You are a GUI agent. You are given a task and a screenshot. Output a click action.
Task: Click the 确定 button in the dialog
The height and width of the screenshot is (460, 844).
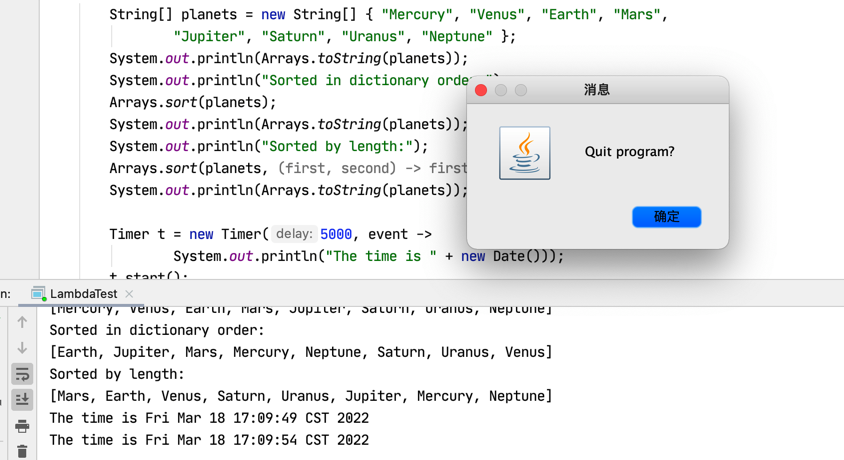[666, 217]
